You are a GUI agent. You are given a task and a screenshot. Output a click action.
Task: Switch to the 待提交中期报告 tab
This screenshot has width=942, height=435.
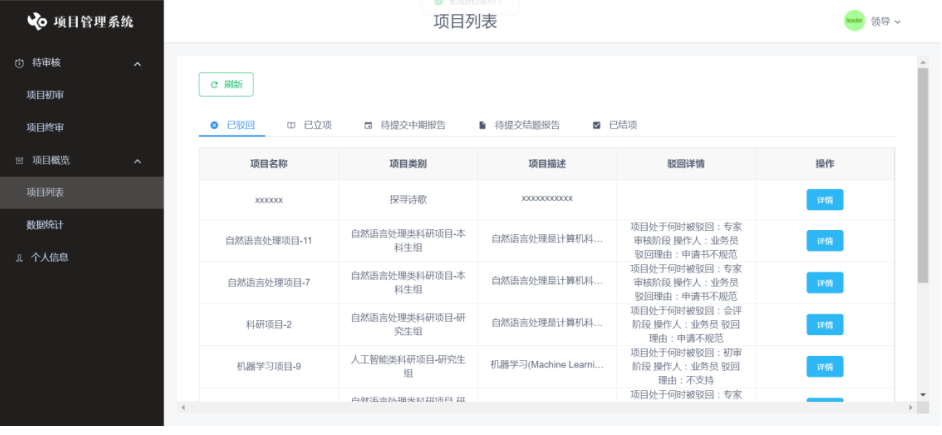tap(405, 125)
